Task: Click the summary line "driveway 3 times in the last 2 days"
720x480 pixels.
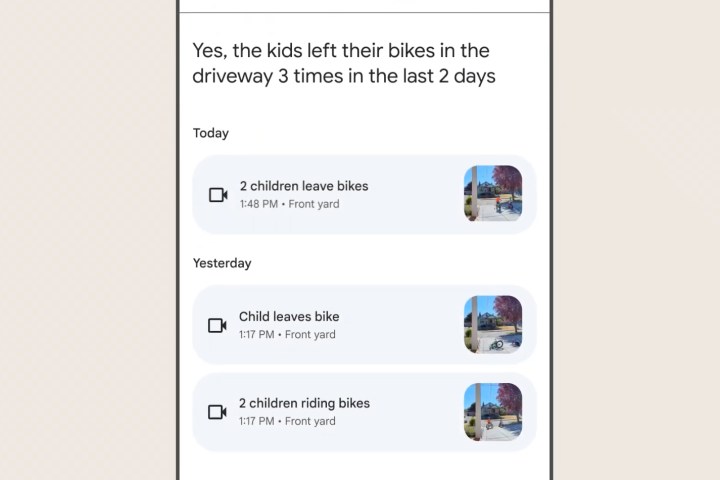Action: (344, 78)
